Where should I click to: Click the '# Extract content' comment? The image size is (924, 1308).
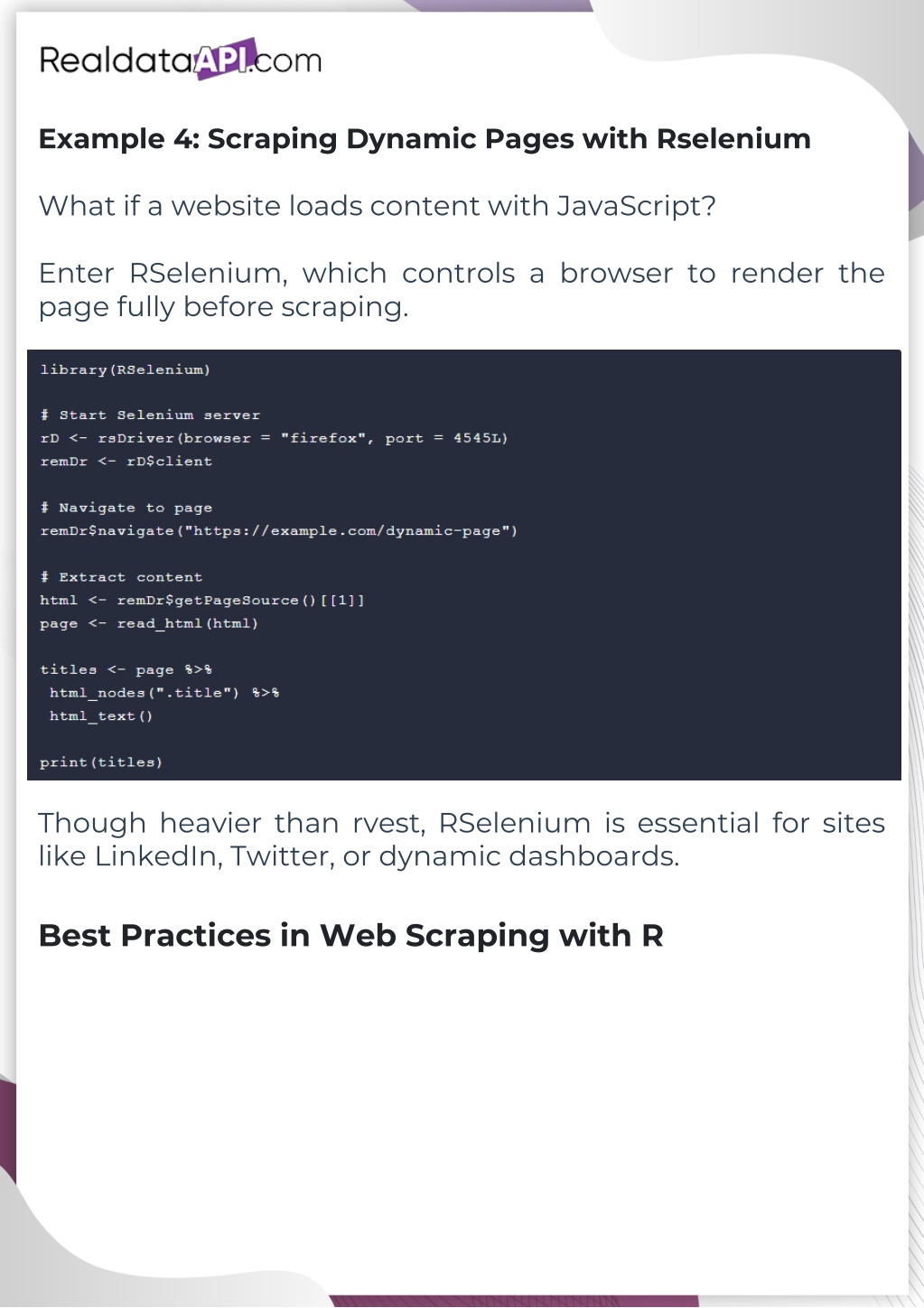click(x=121, y=577)
